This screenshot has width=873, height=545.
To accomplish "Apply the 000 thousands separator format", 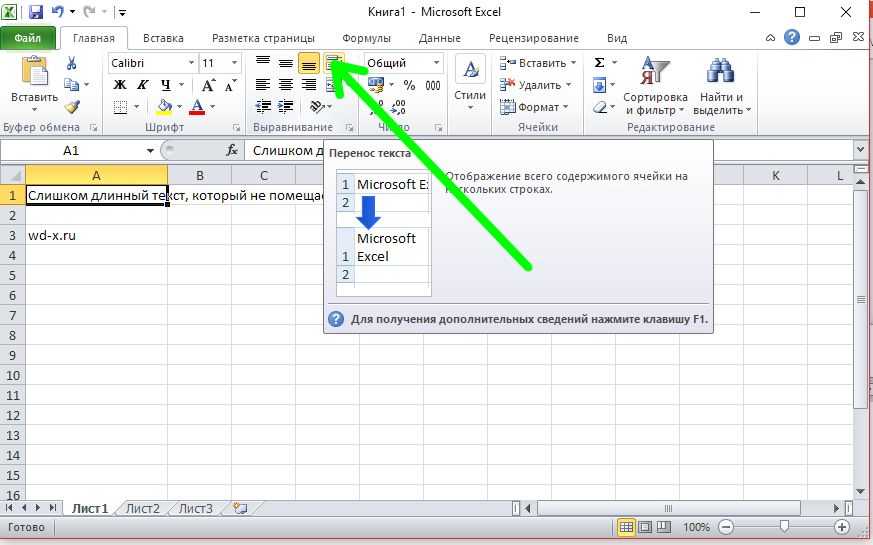I will click(433, 85).
